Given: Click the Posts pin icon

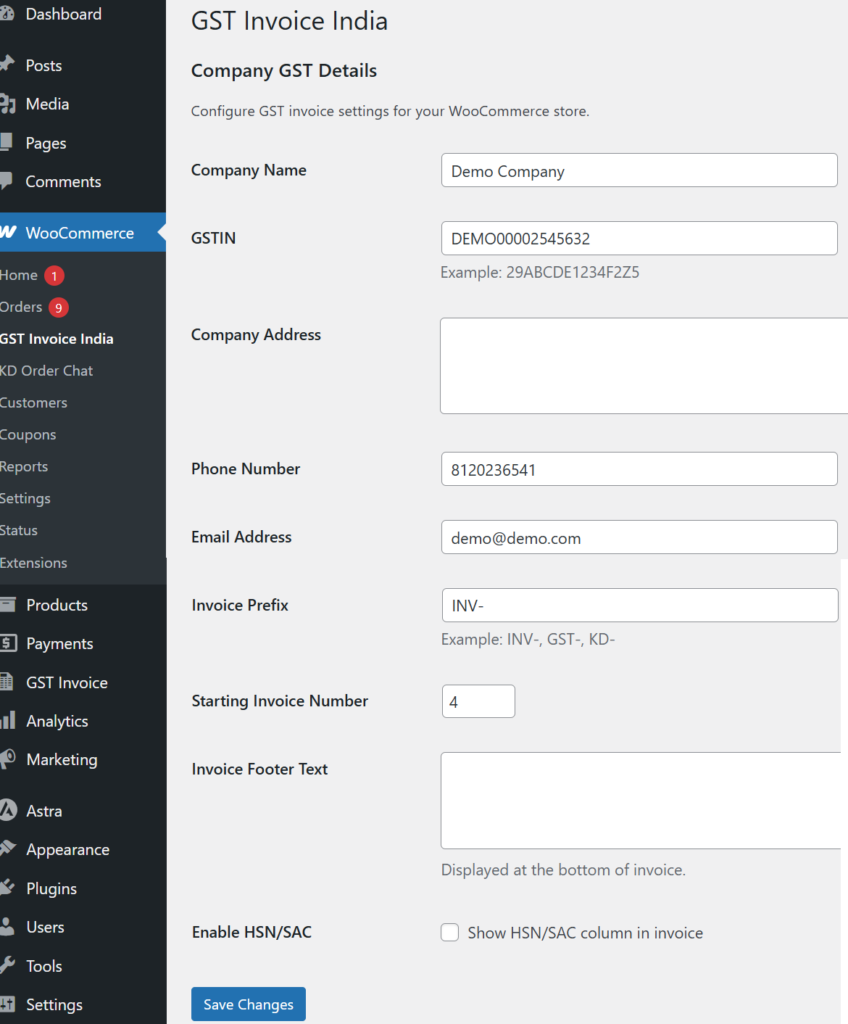Looking at the screenshot, I should (x=7, y=64).
